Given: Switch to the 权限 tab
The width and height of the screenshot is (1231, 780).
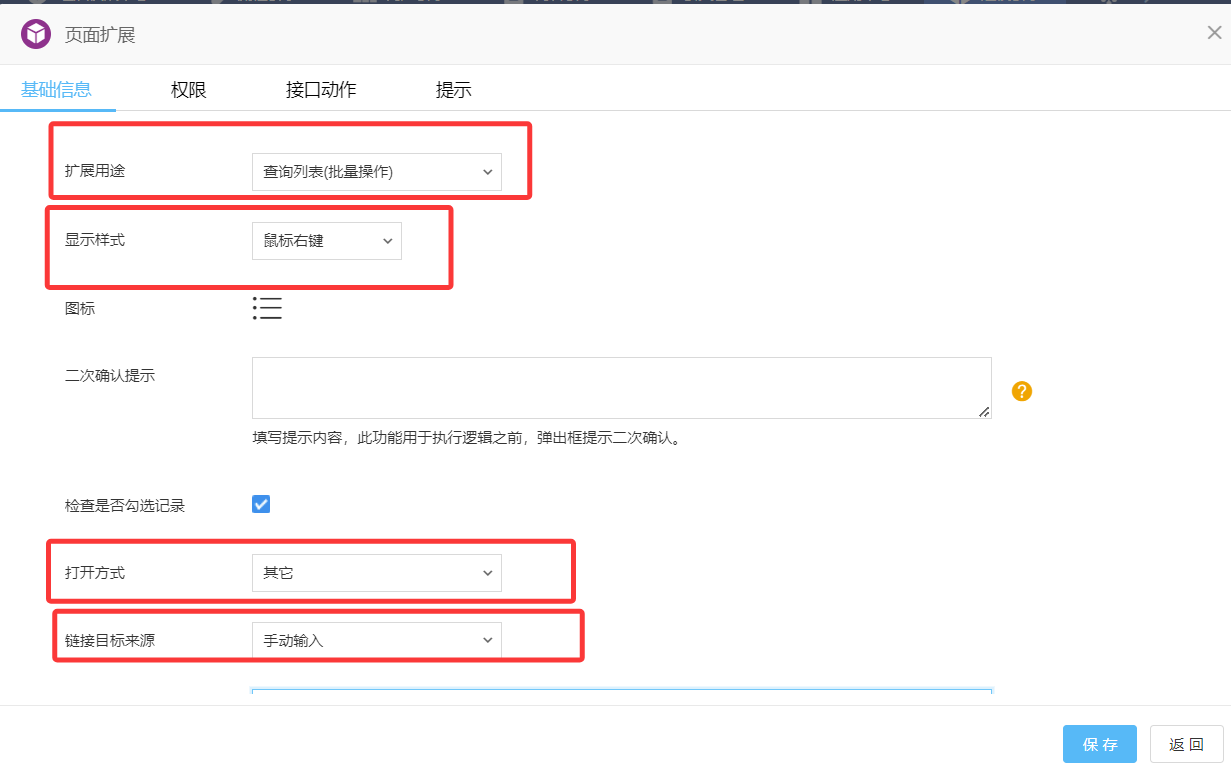Looking at the screenshot, I should 188,90.
